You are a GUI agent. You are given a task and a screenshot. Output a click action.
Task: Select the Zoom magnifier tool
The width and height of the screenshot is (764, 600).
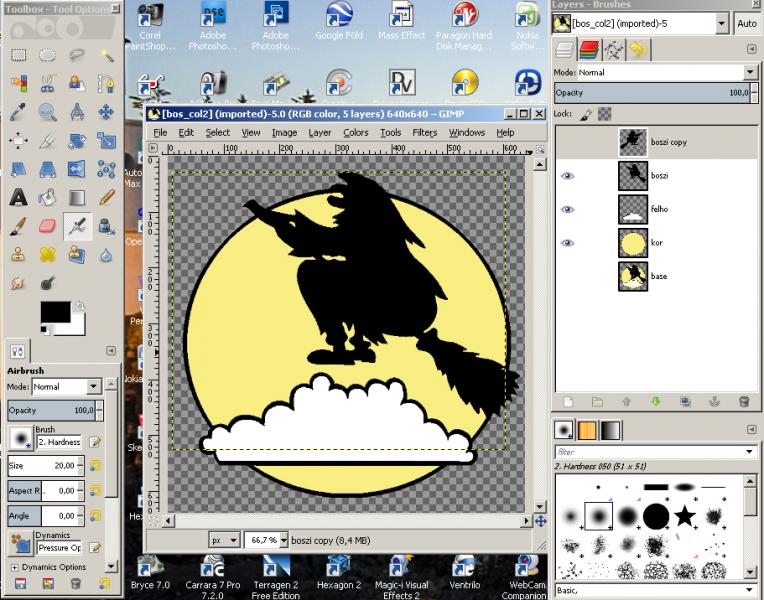[x=47, y=112]
